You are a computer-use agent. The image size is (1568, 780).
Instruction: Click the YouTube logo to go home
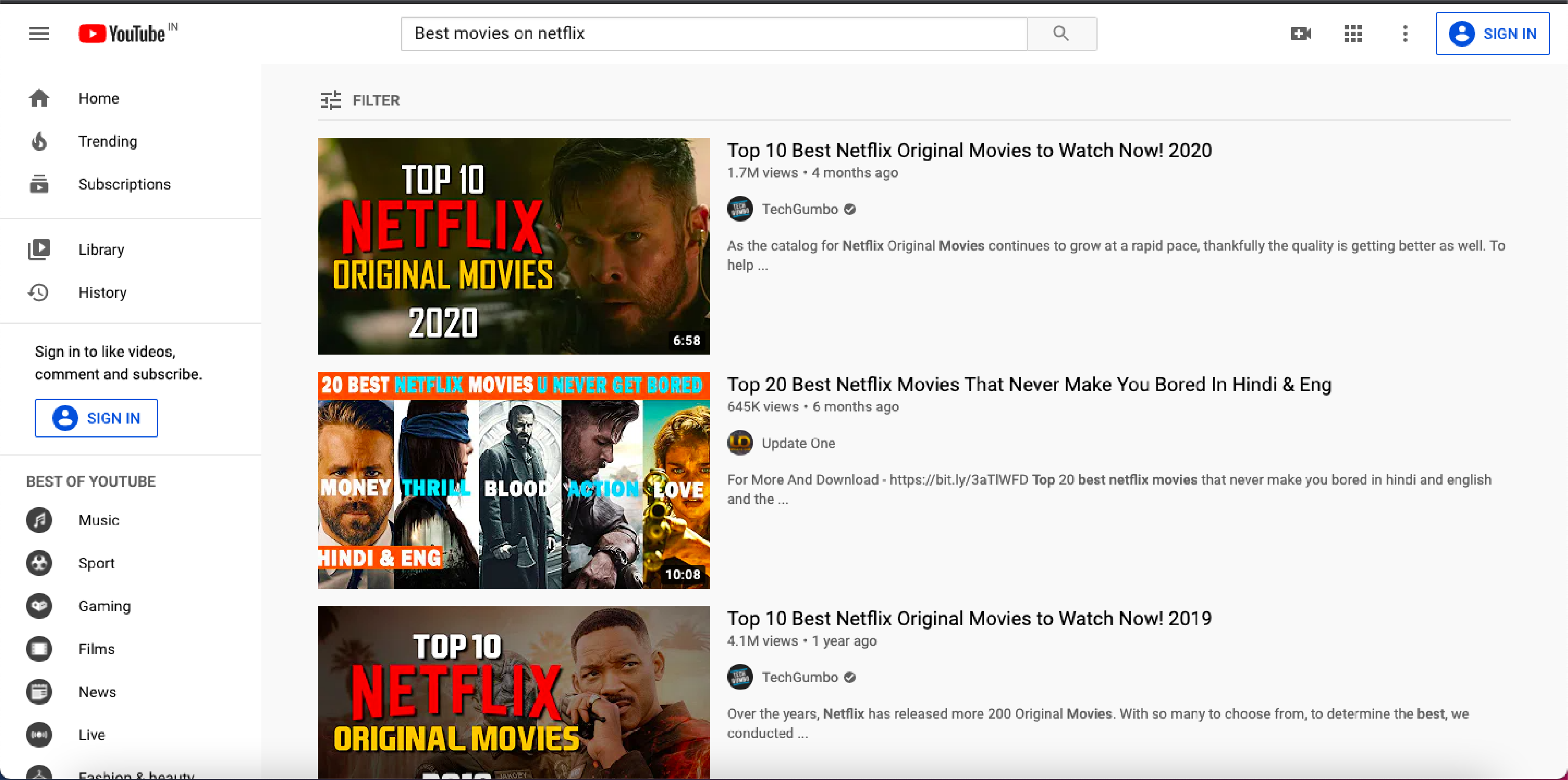[122, 34]
